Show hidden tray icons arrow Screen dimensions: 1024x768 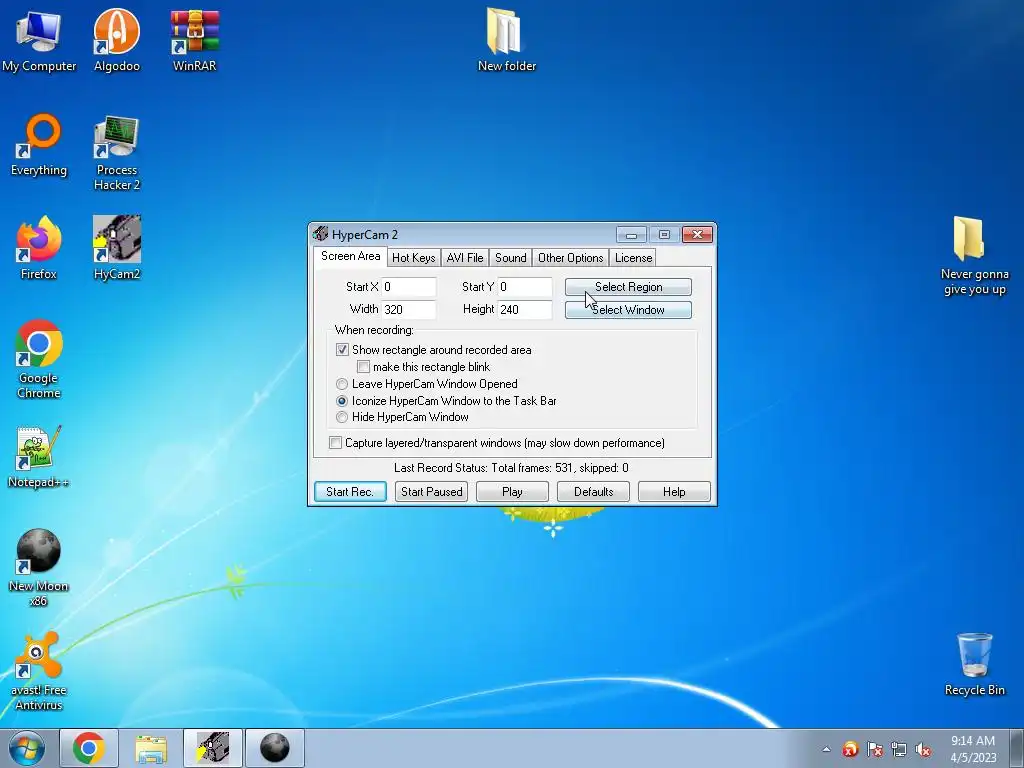pos(826,749)
